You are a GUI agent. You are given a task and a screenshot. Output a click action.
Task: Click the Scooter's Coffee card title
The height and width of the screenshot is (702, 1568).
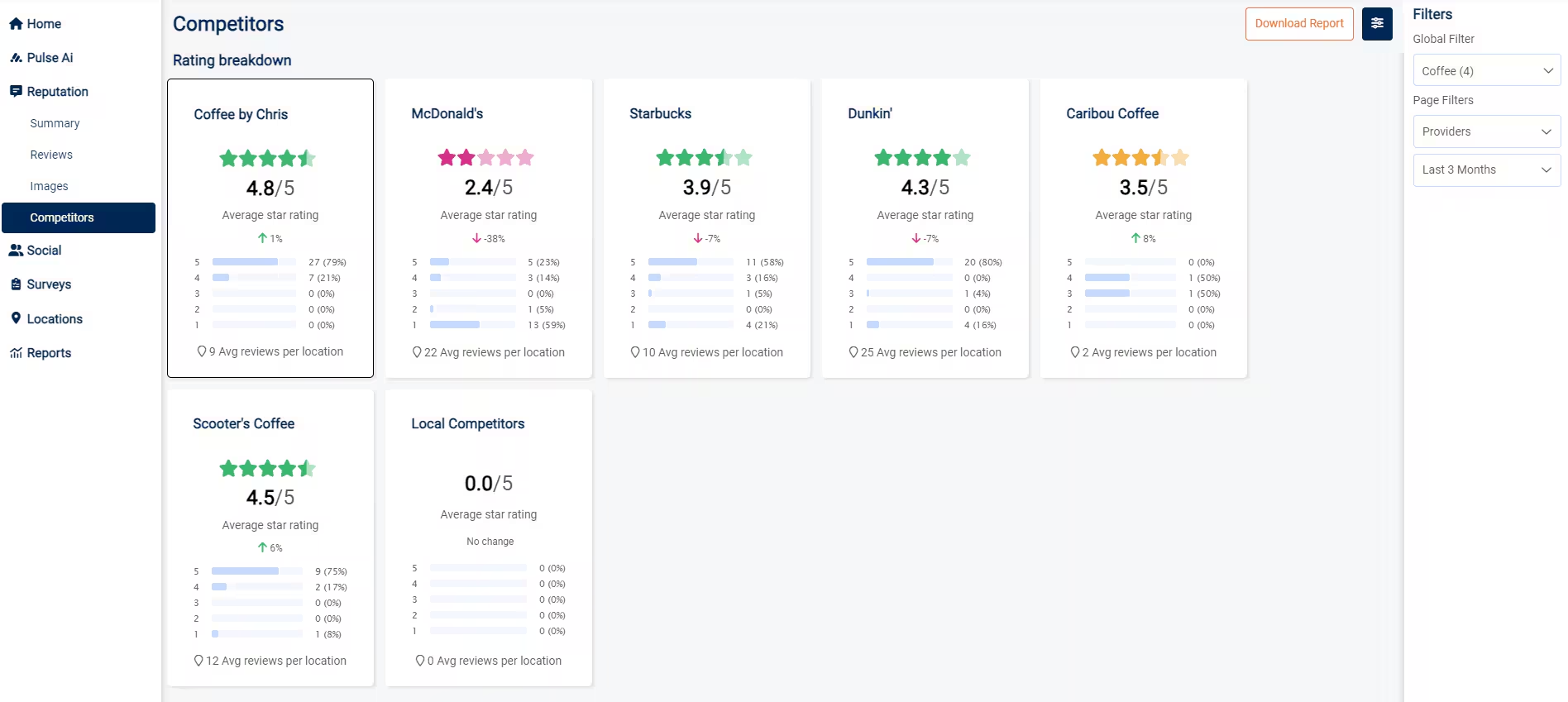tap(244, 423)
